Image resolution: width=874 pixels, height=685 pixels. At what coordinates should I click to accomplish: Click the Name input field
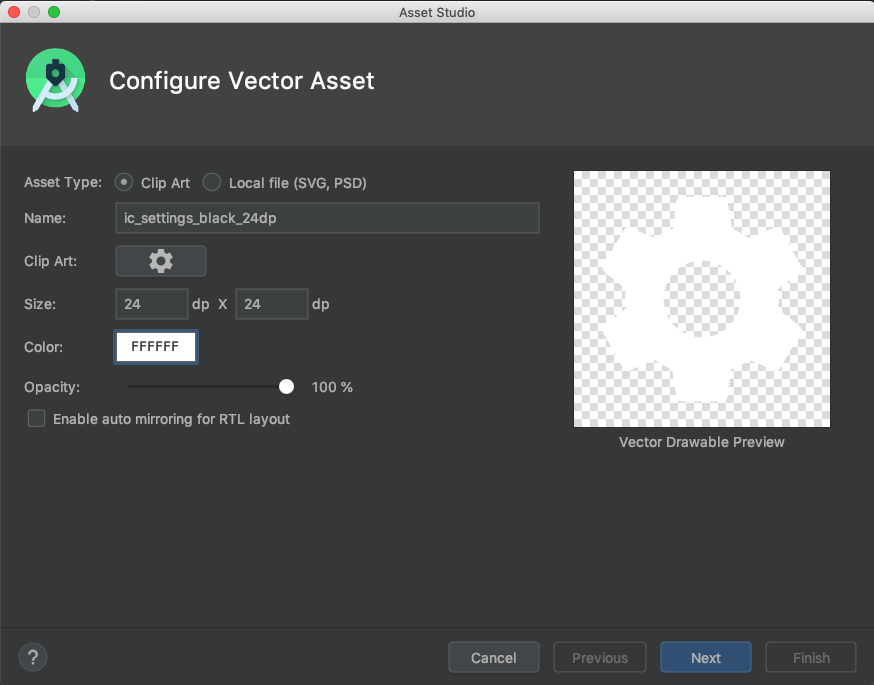click(x=327, y=218)
